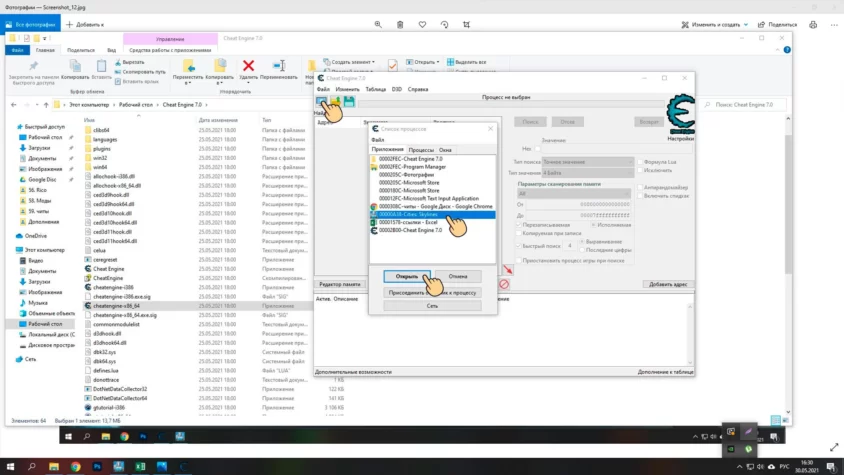This screenshot has height=475, width=844.
Task: Expand the Открыть dropdown in Explorer ribbon
Action: (x=438, y=62)
